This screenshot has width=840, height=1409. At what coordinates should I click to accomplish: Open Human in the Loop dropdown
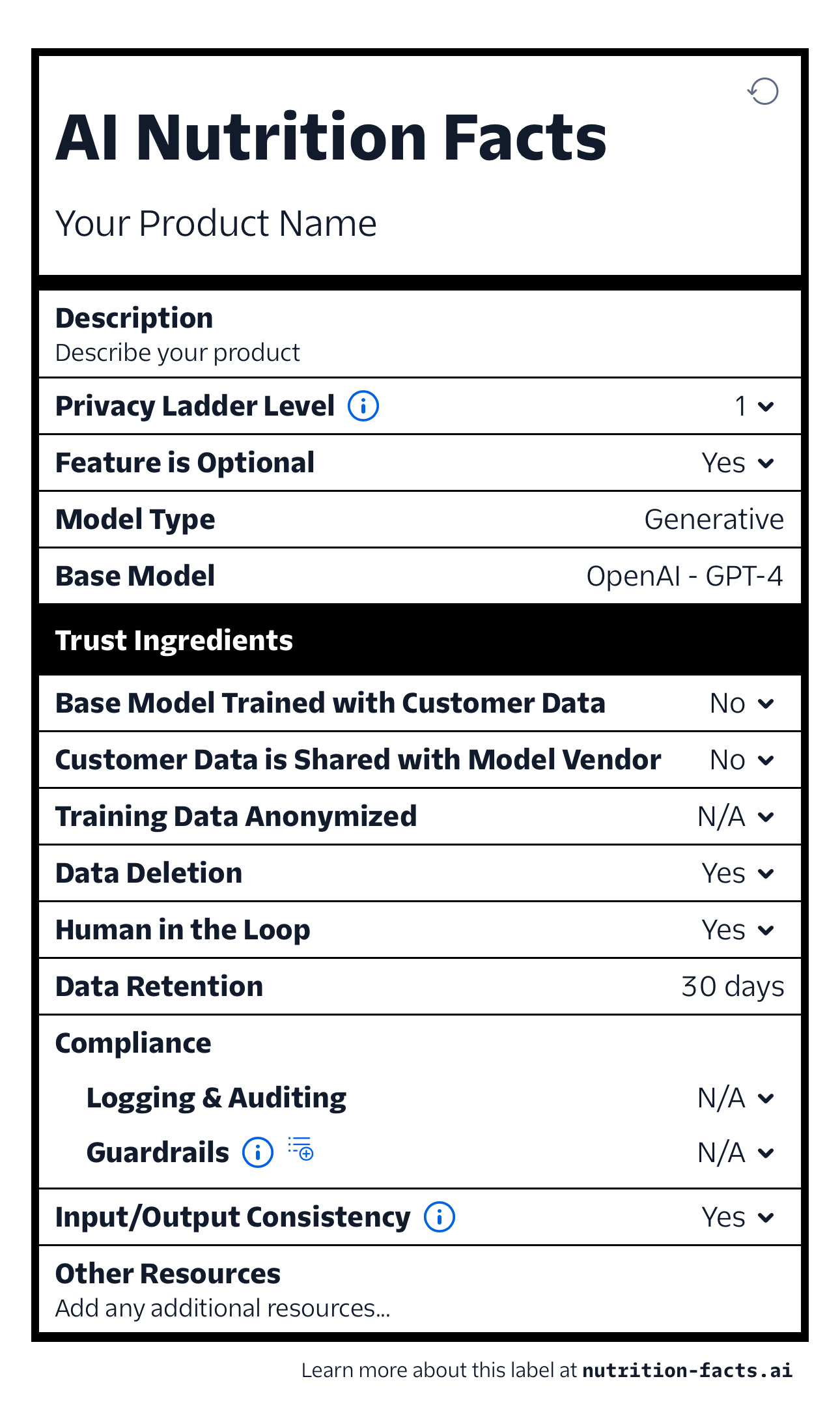[x=738, y=930]
